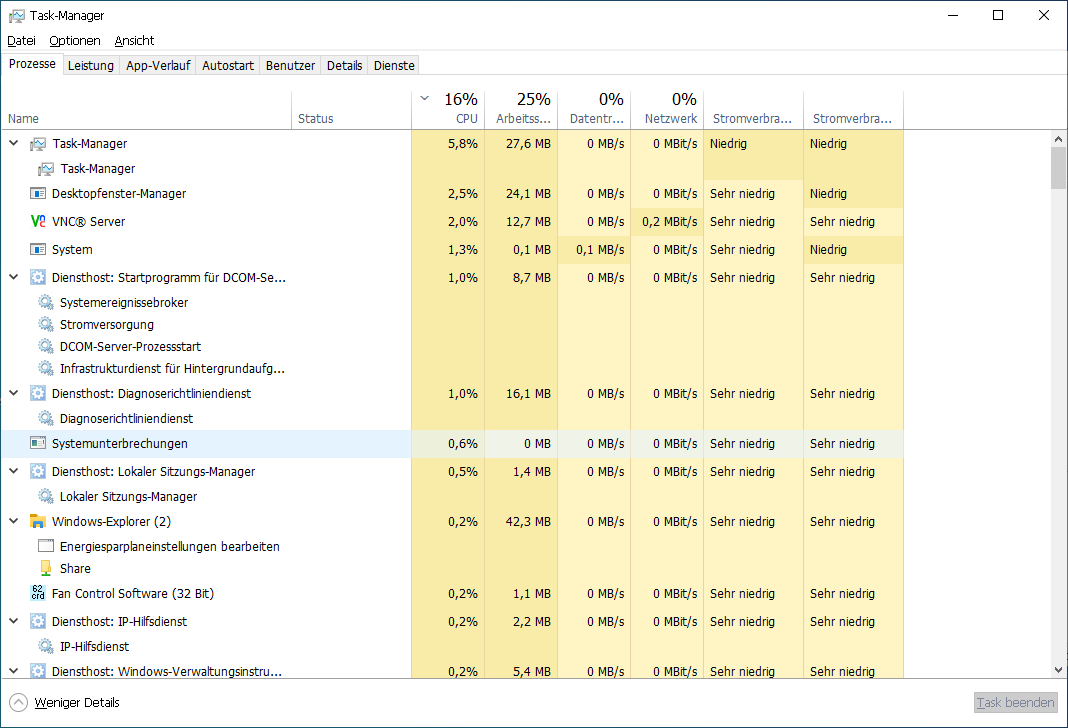Click the scrollbar up arrow
1068x728 pixels.
point(1058,139)
